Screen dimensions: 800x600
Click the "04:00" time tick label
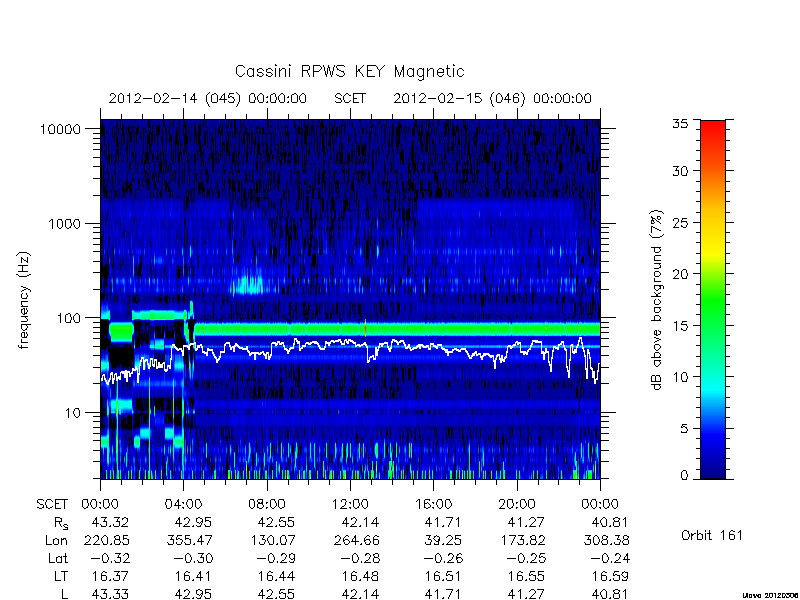click(183, 505)
